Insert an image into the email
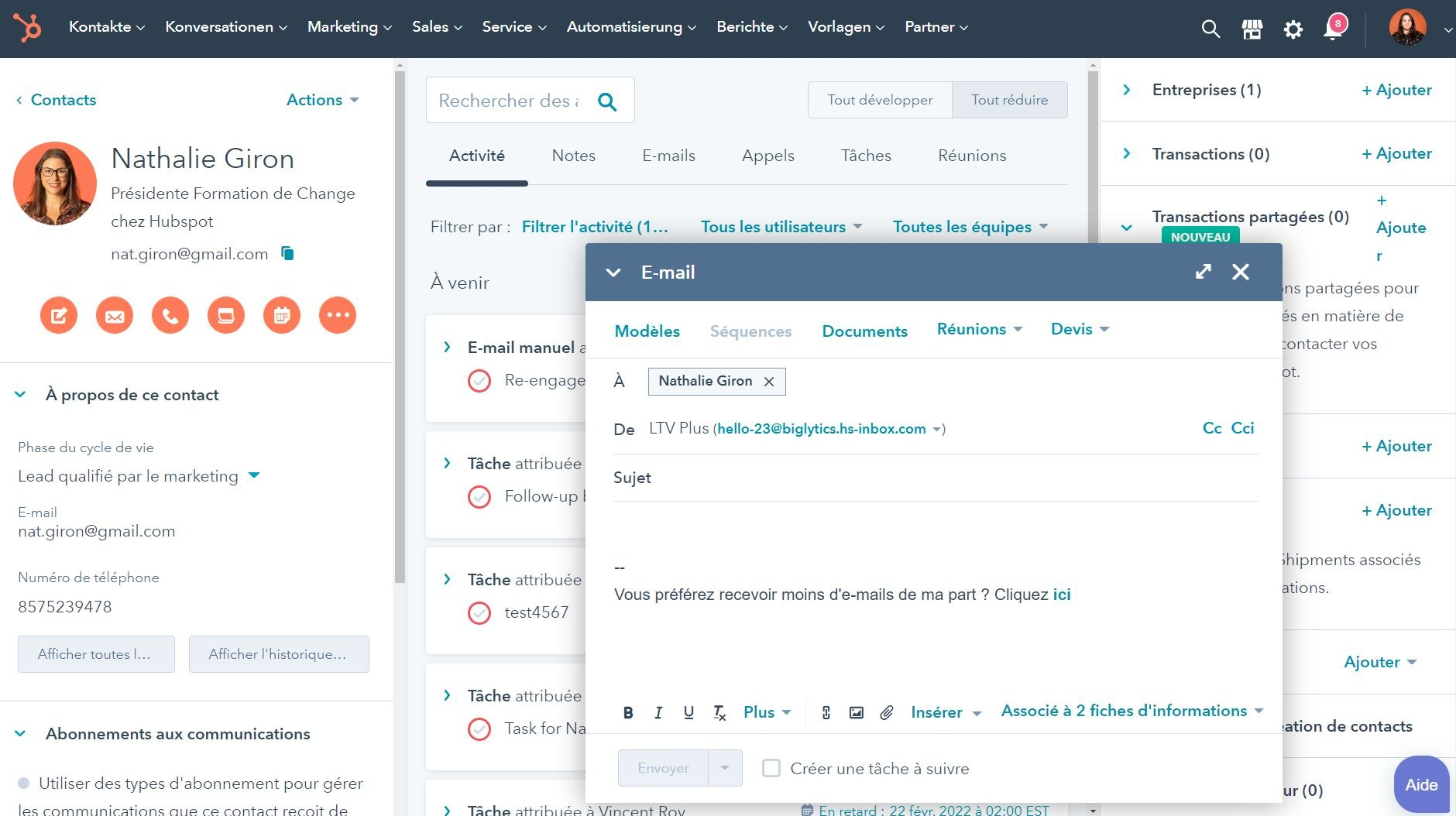The height and width of the screenshot is (816, 1456). tap(856, 712)
